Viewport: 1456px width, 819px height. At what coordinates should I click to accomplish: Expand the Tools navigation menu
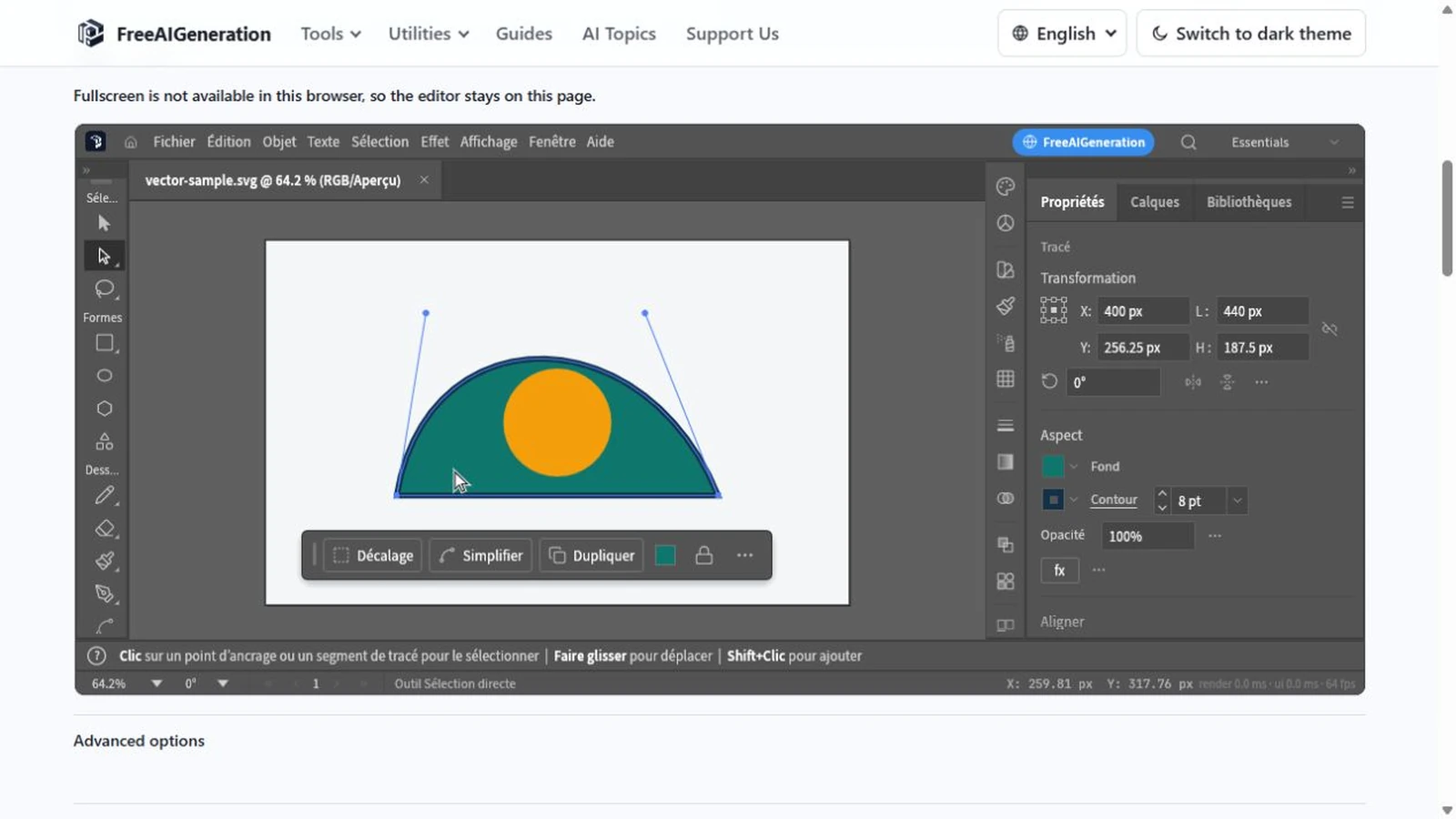[330, 34]
